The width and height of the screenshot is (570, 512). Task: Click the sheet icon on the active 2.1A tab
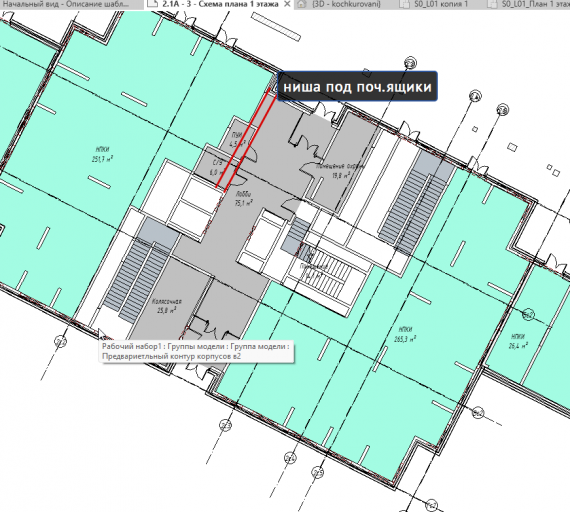pyautogui.click(x=153, y=4)
